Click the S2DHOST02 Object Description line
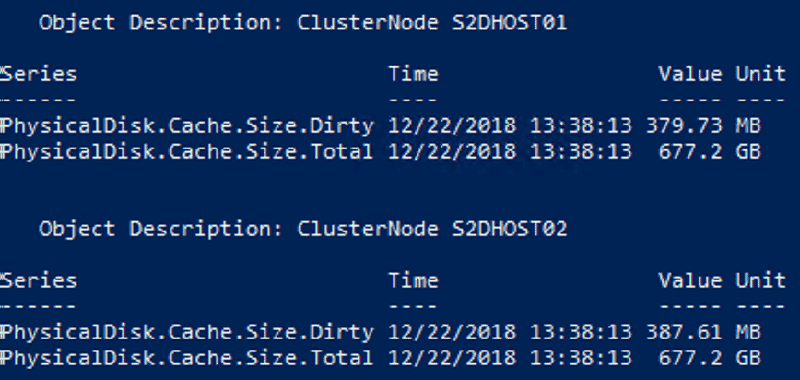The width and height of the screenshot is (800, 380). tap(303, 230)
